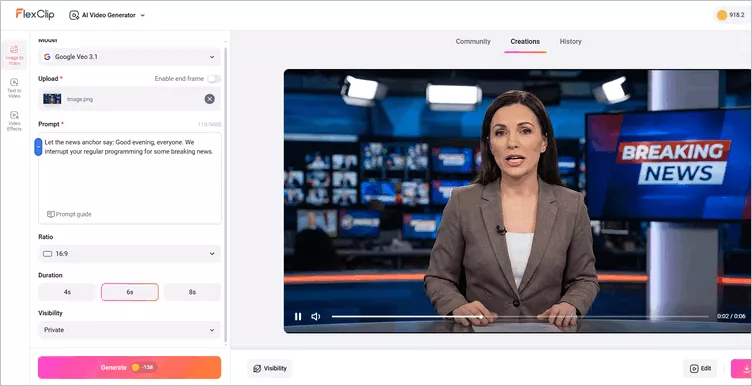The height and width of the screenshot is (386, 752).
Task: Click the video progress bar
Action: [520, 316]
